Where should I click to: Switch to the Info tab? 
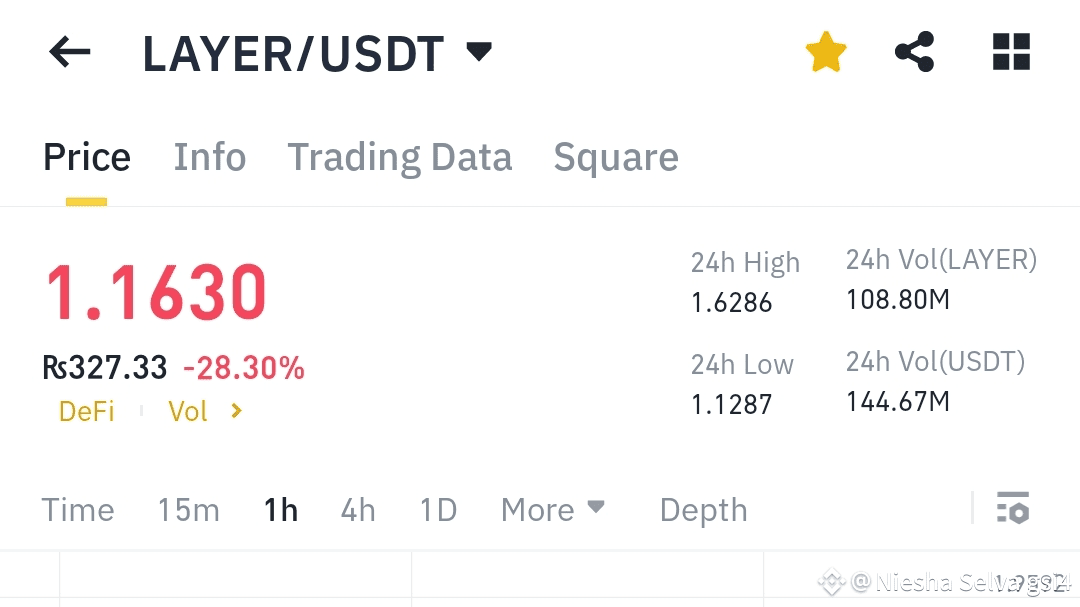click(210, 157)
